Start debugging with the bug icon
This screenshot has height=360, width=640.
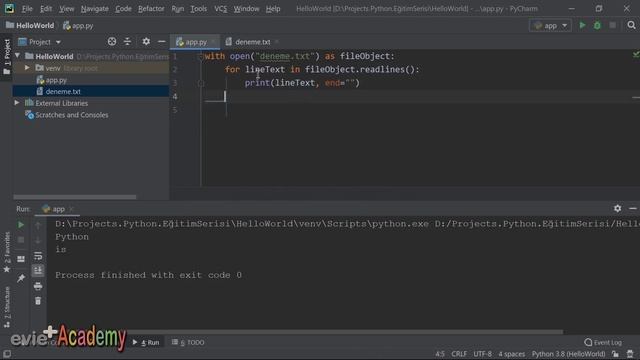(x=597, y=25)
